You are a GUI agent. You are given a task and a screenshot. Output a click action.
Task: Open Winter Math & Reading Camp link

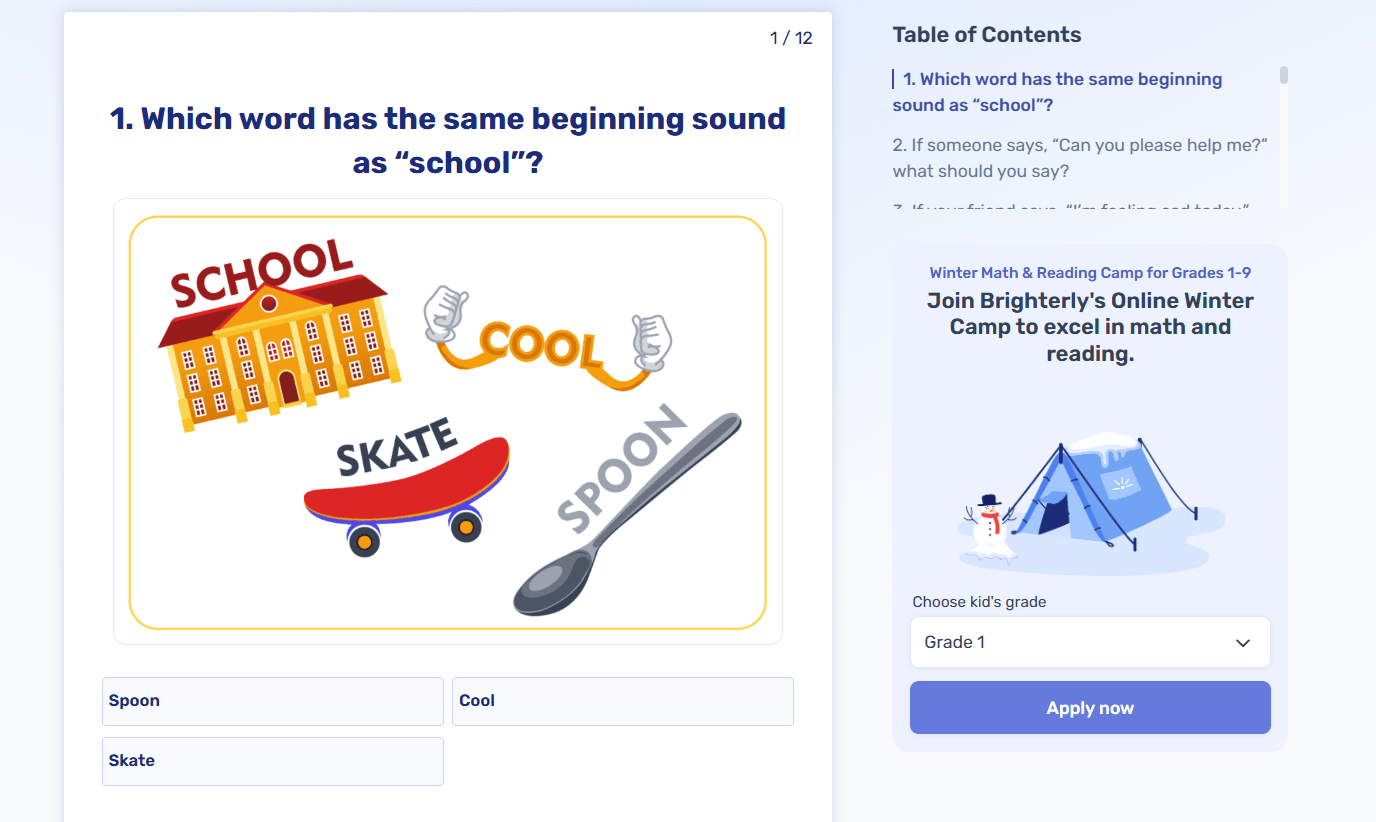pos(1090,273)
